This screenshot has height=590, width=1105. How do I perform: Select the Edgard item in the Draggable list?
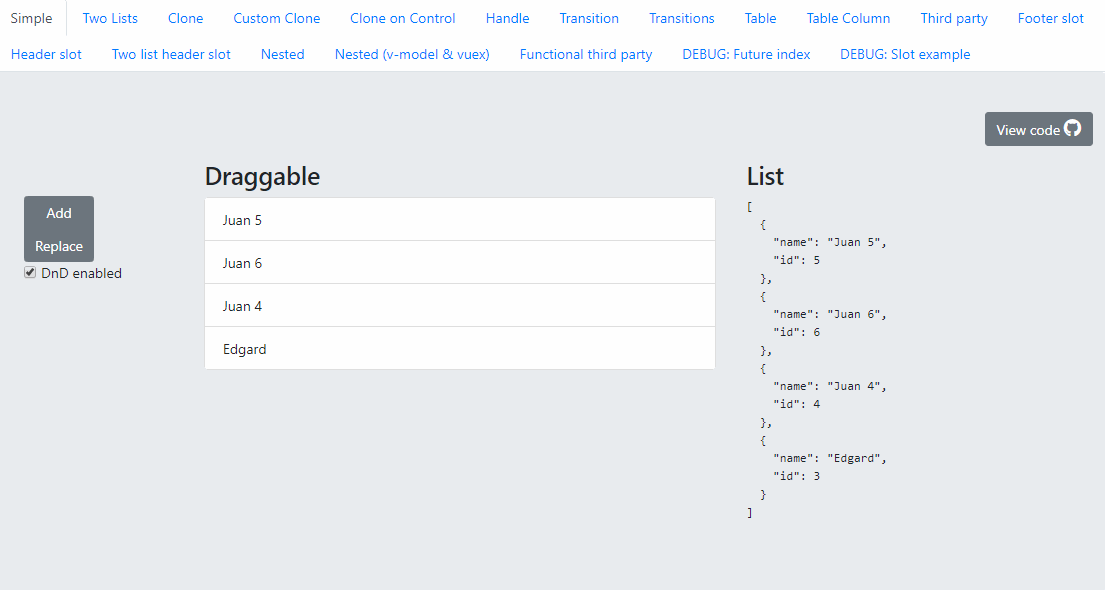[x=459, y=348]
